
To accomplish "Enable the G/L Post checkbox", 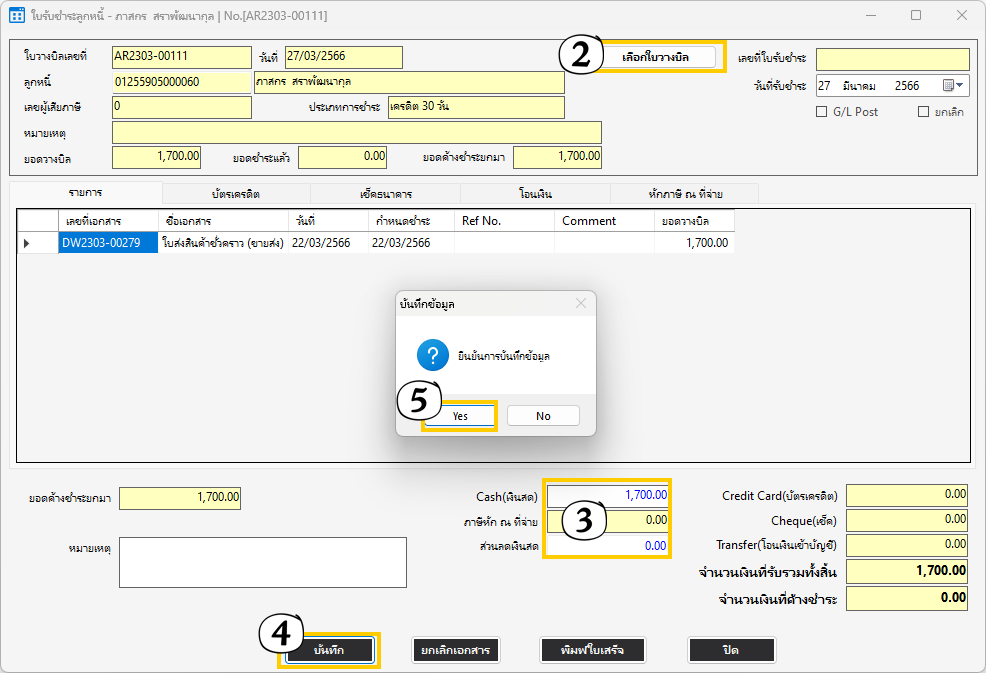I will point(822,112).
